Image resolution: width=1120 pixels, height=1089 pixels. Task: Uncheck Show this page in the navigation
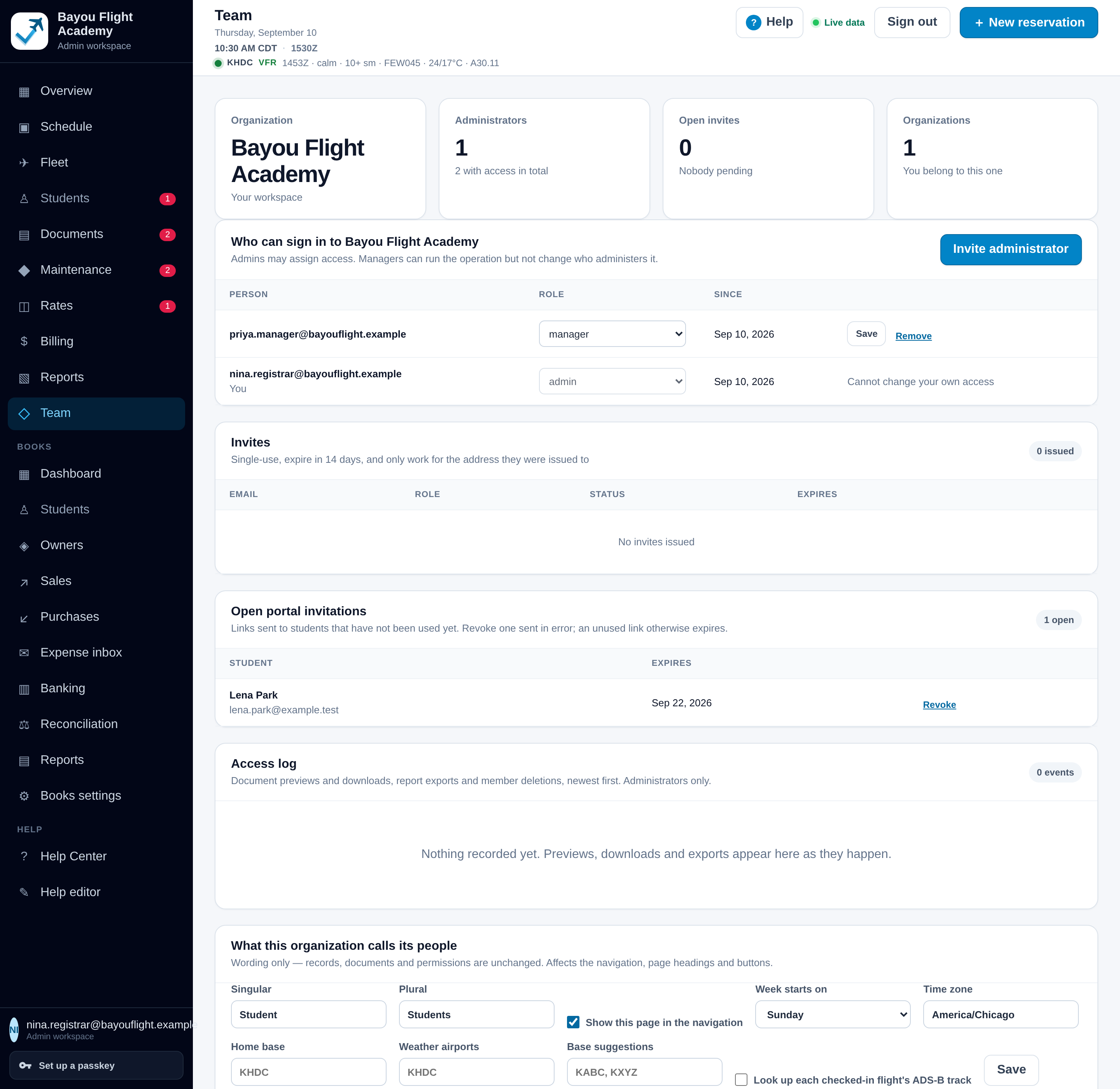point(573,1022)
